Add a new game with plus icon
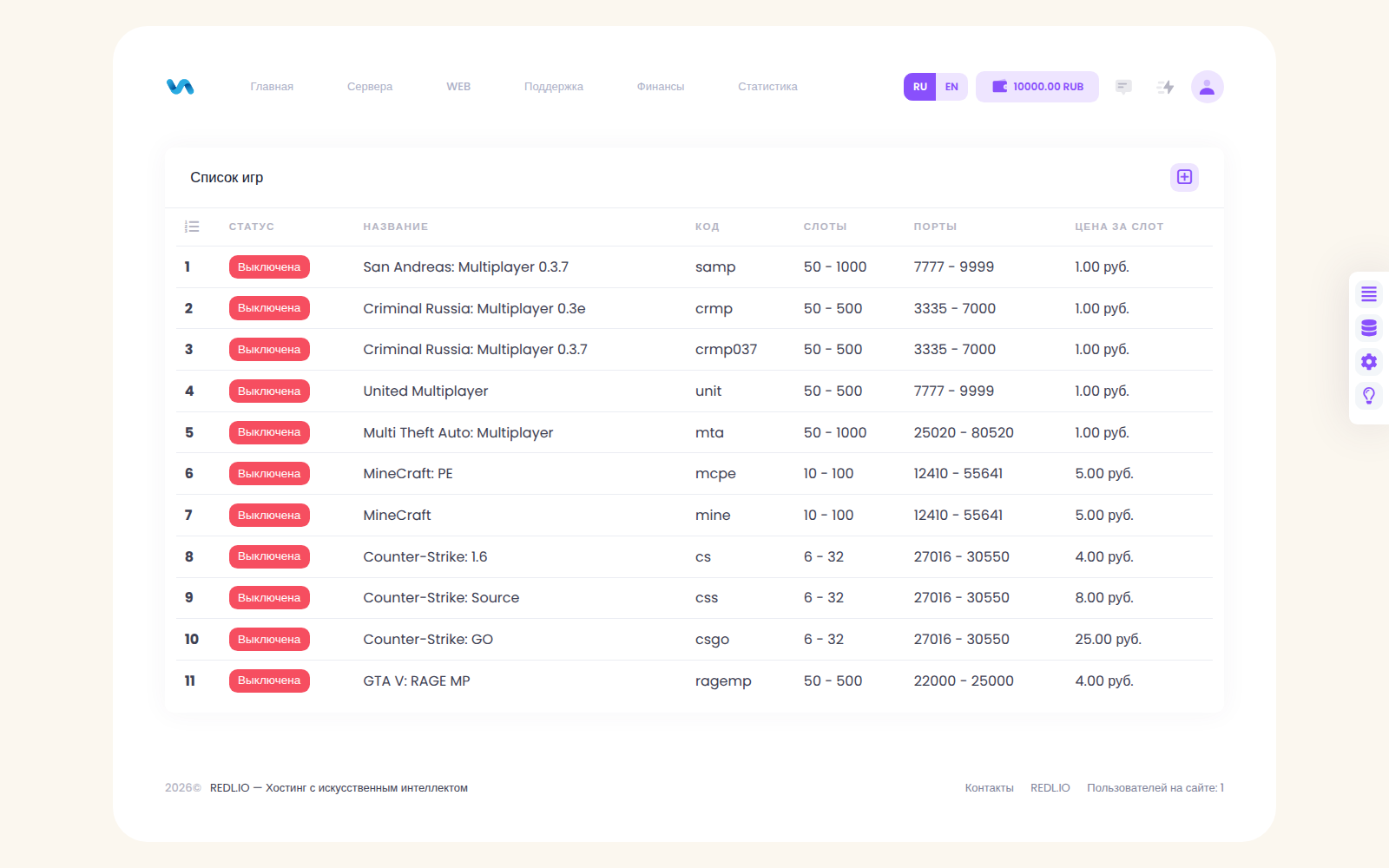This screenshot has height=868, width=1389. [1184, 177]
